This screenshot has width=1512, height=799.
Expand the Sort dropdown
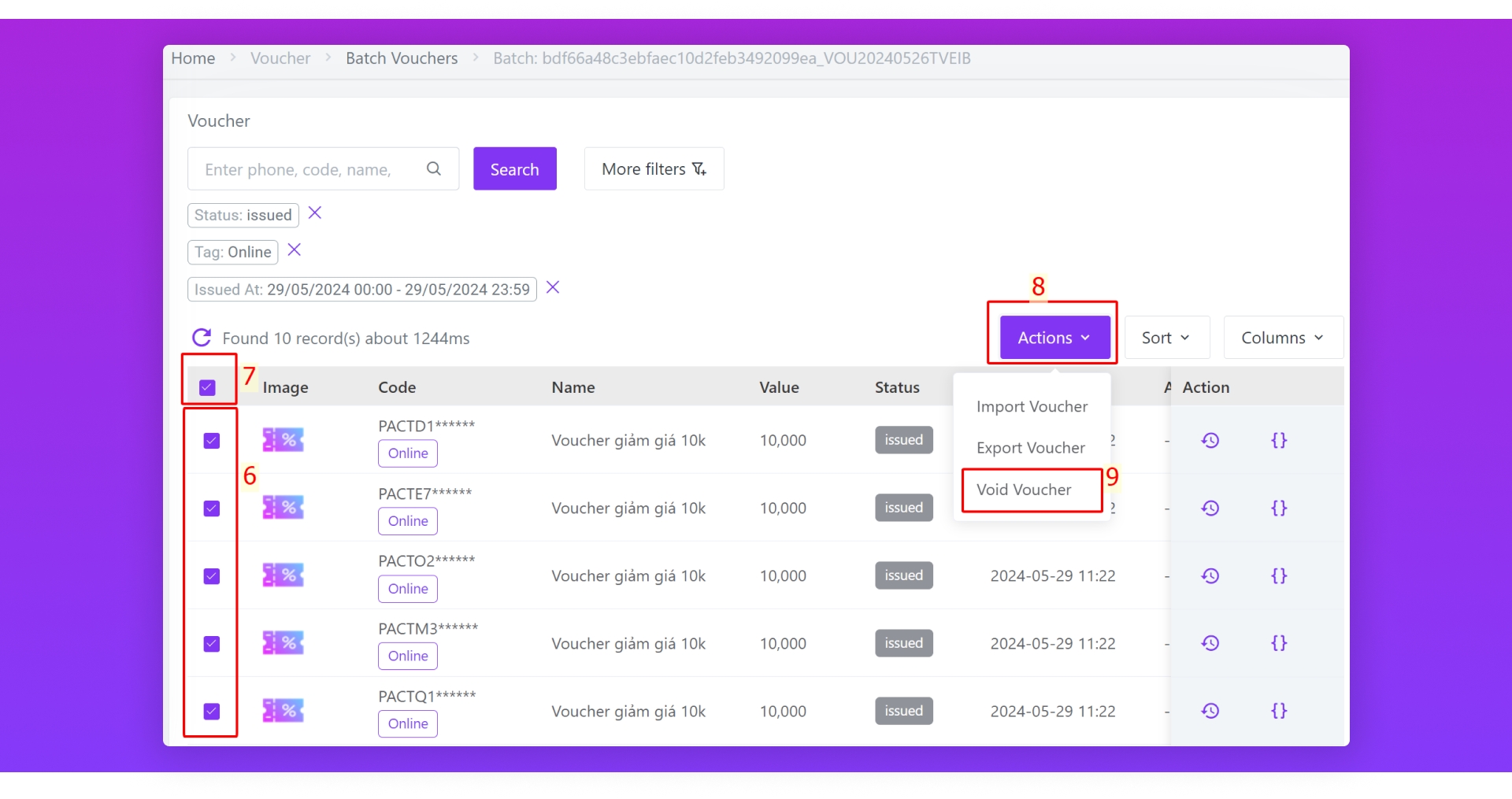1165,338
